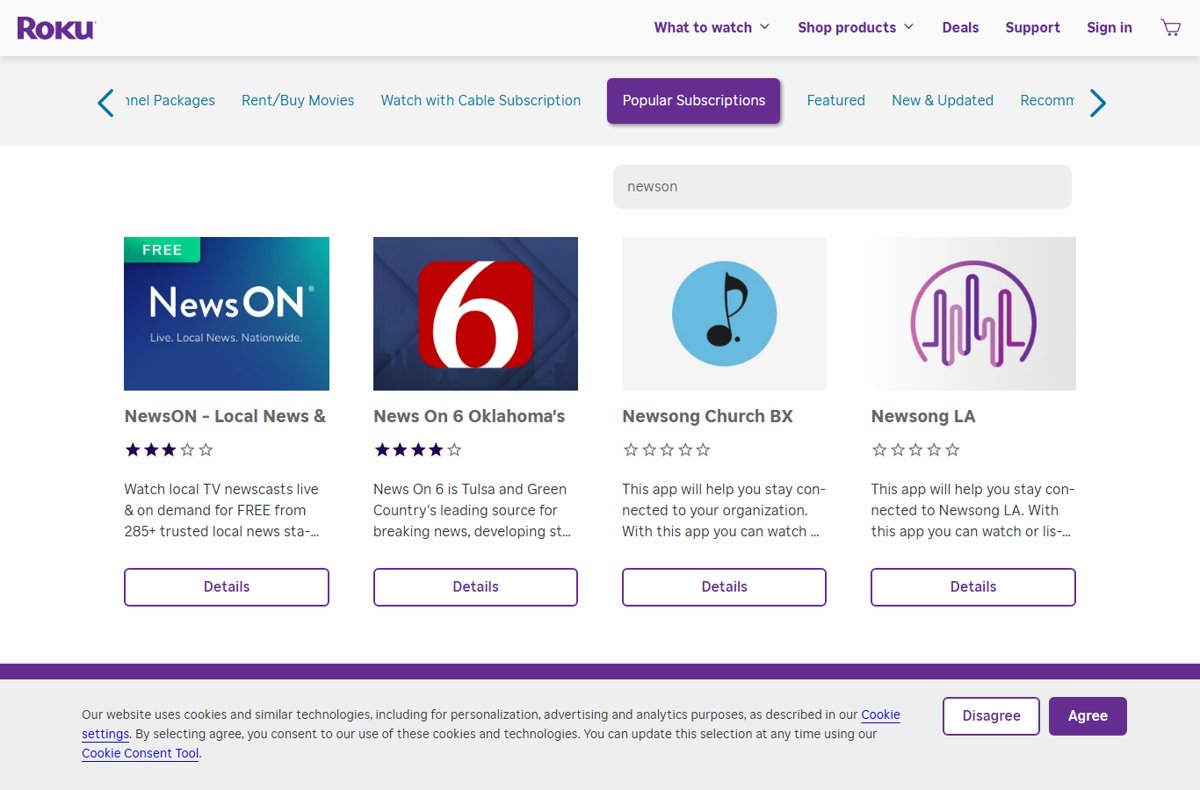Viewport: 1200px width, 790px height.
Task: Open the NewsON channel thumbnail
Action: click(227, 313)
